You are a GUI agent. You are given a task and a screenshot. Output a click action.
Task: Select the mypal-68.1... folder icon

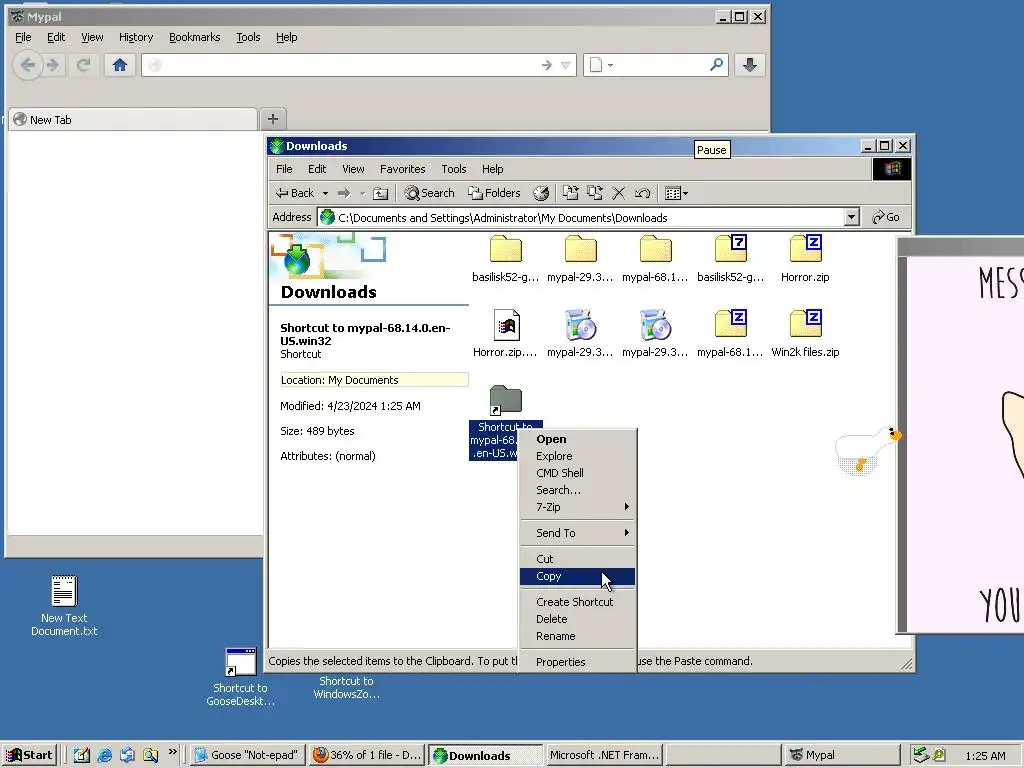tap(655, 249)
